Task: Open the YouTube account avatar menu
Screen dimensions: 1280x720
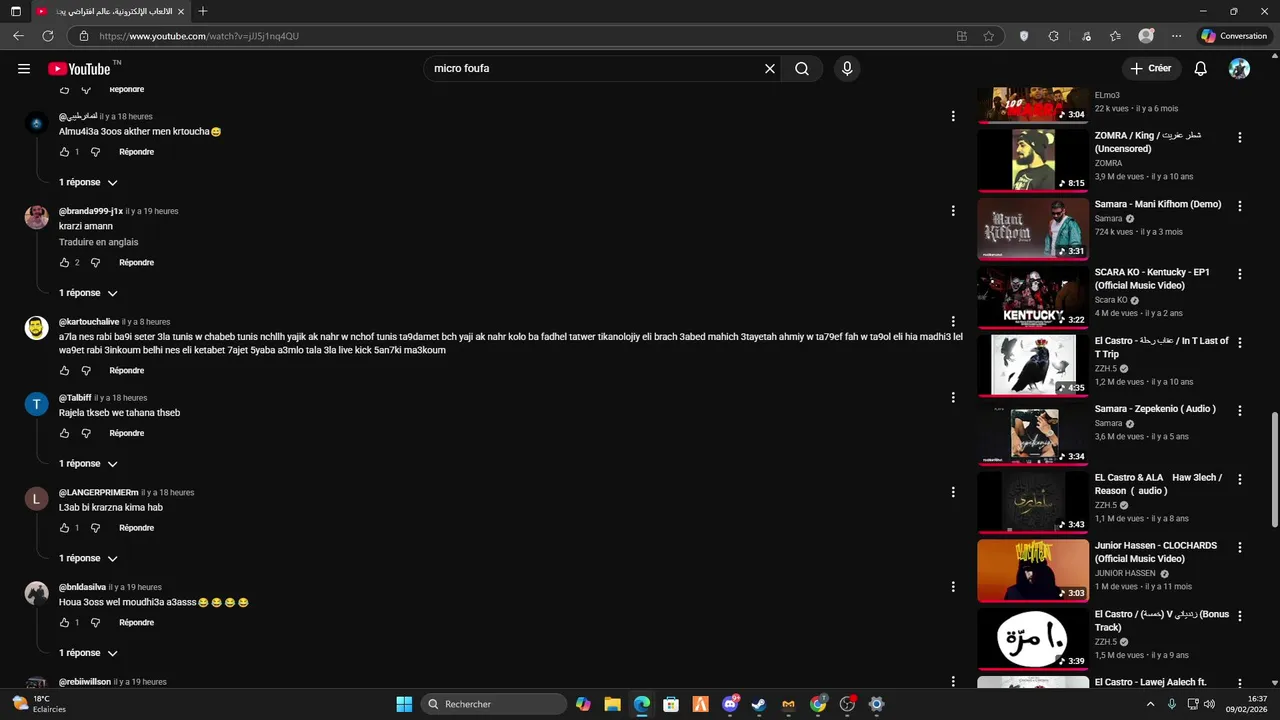Action: point(1239,69)
